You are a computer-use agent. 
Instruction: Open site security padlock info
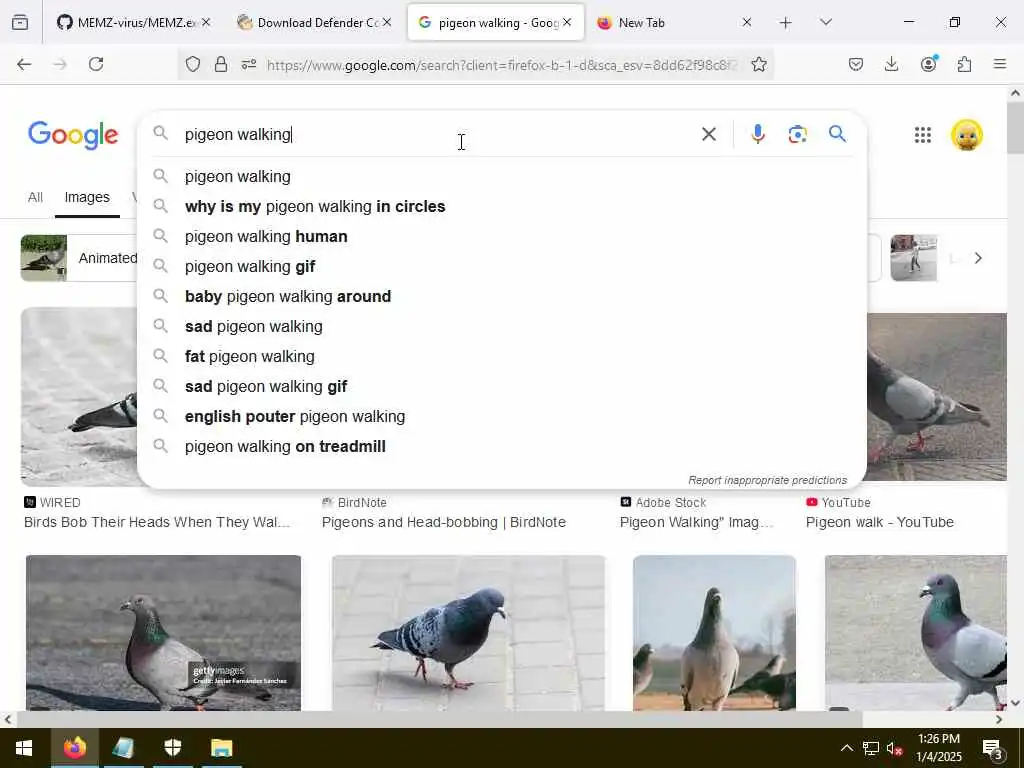[x=221, y=64]
